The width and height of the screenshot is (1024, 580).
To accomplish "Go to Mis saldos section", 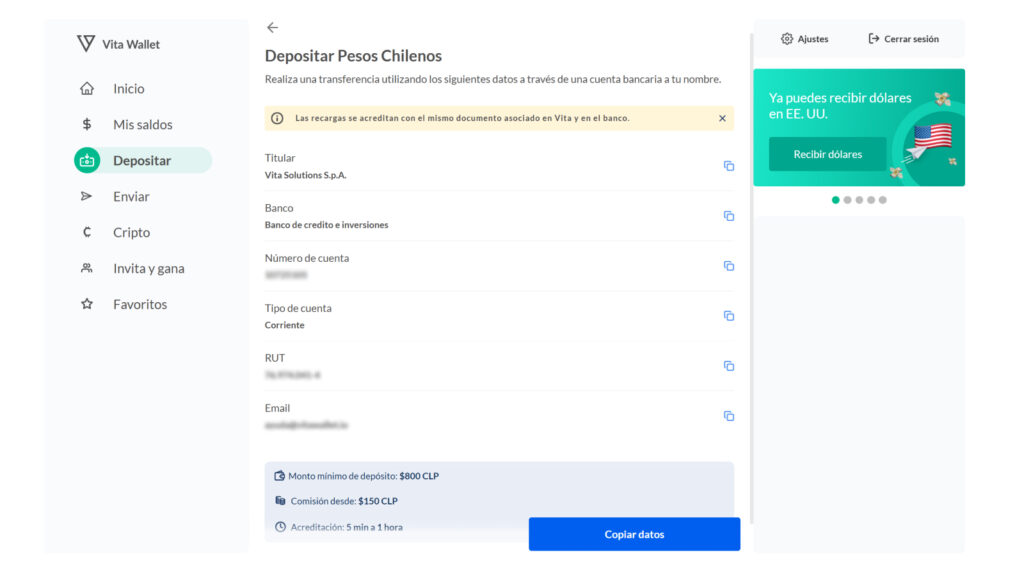I will coord(142,125).
